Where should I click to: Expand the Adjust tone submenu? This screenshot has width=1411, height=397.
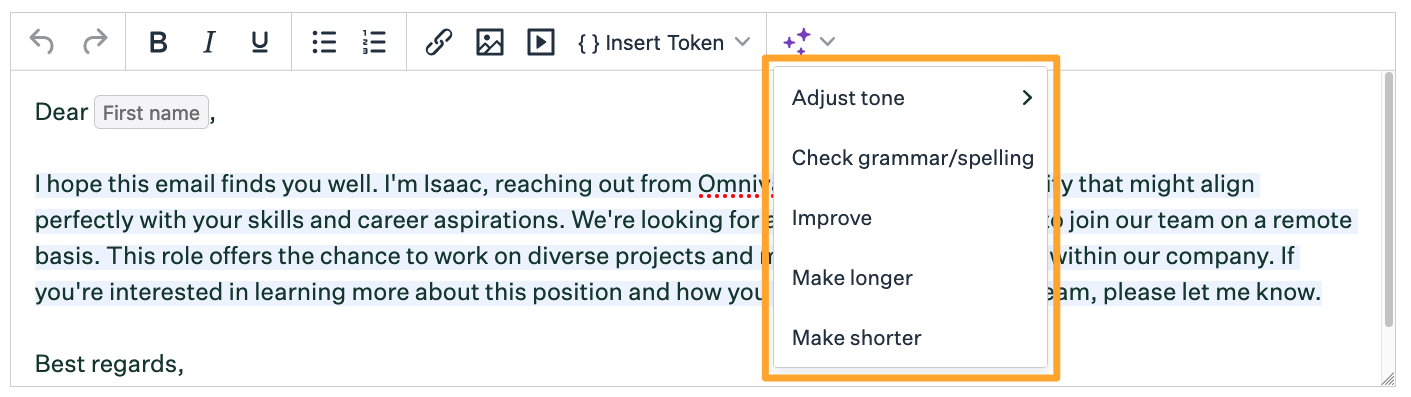pyautogui.click(x=910, y=98)
